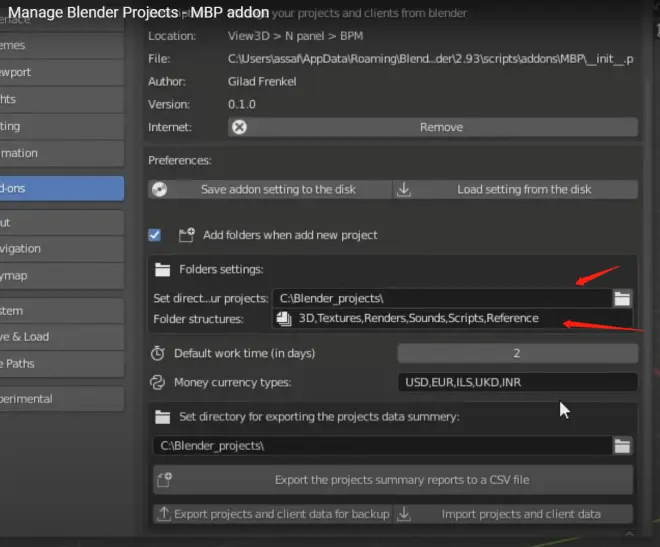Click the X icon on Remove button
660x547 pixels.
click(239, 127)
